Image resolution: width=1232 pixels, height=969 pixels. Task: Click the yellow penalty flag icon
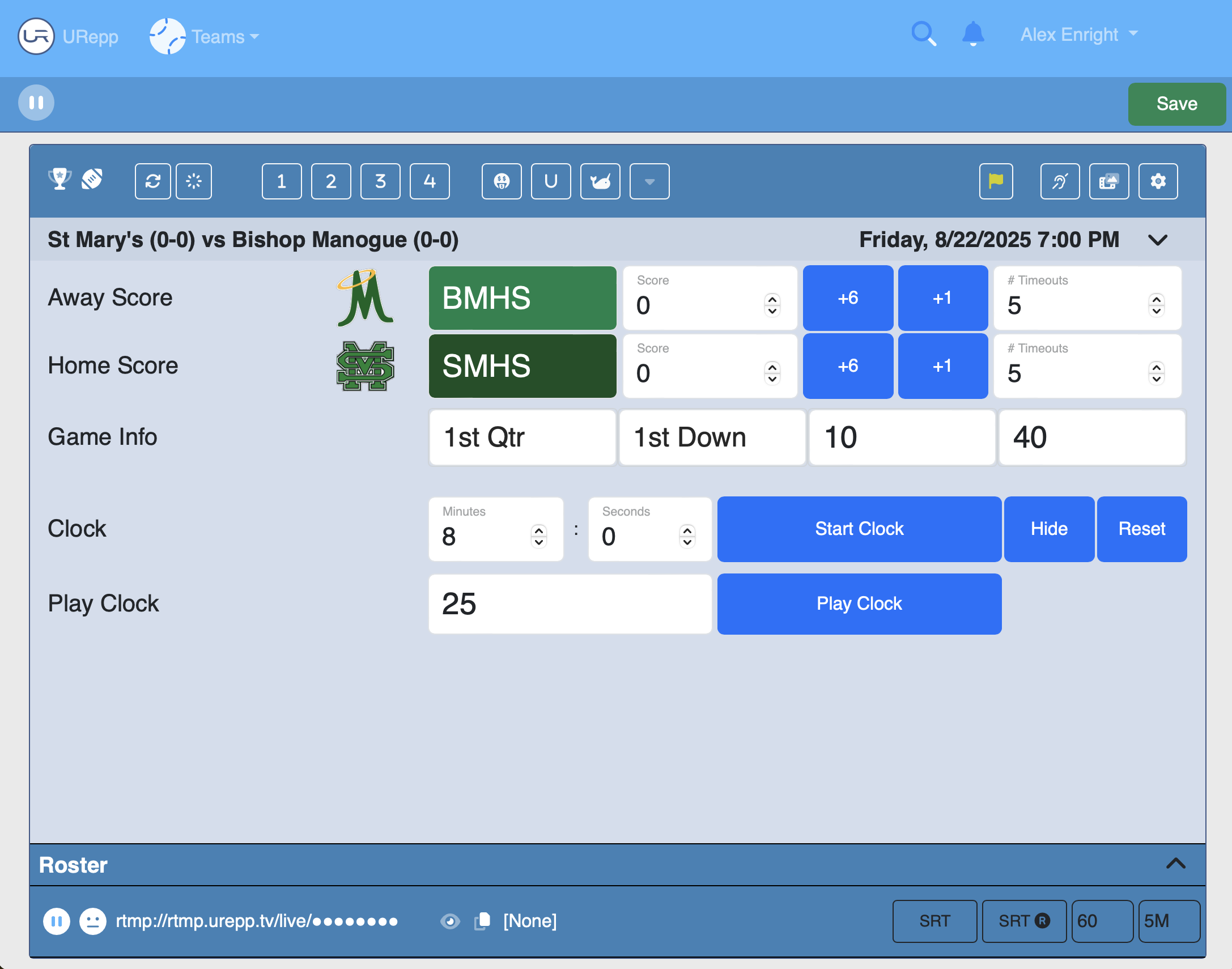click(x=996, y=181)
